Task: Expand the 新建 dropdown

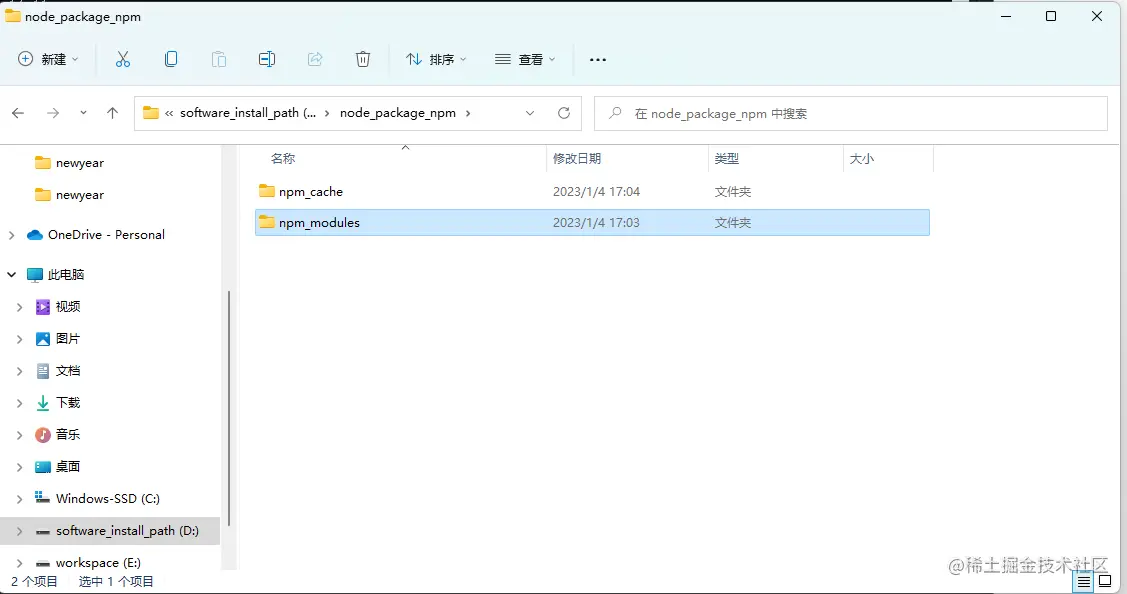Action: click(47, 59)
